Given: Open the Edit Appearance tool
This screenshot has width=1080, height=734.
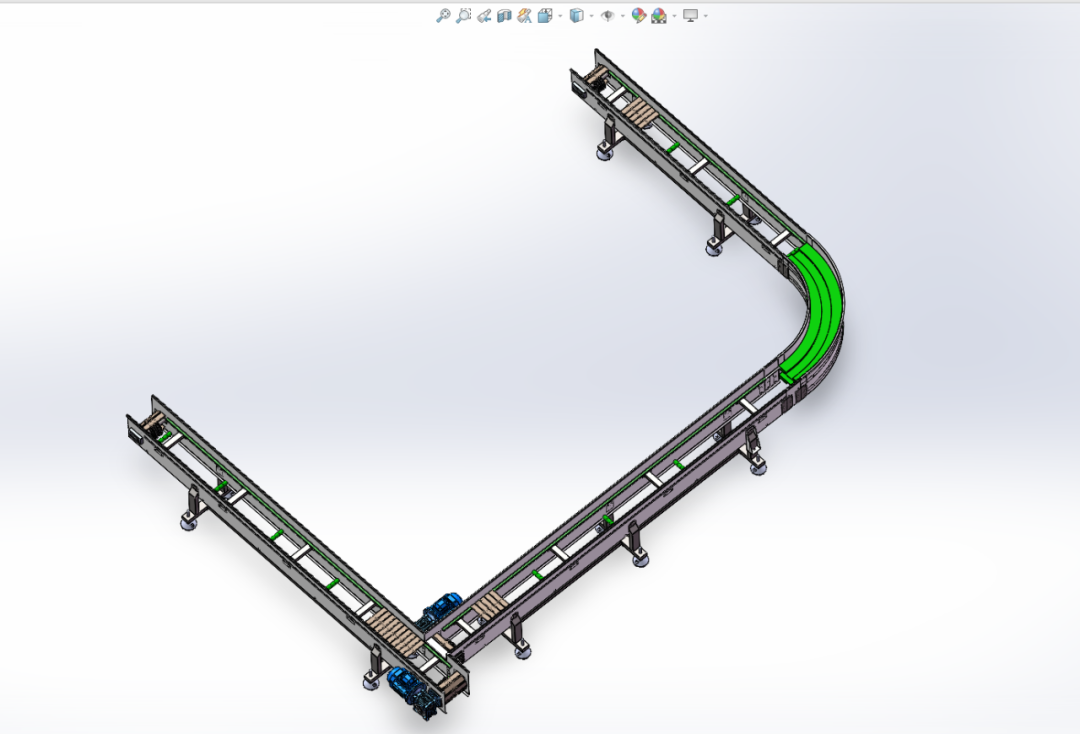Looking at the screenshot, I should point(638,15).
